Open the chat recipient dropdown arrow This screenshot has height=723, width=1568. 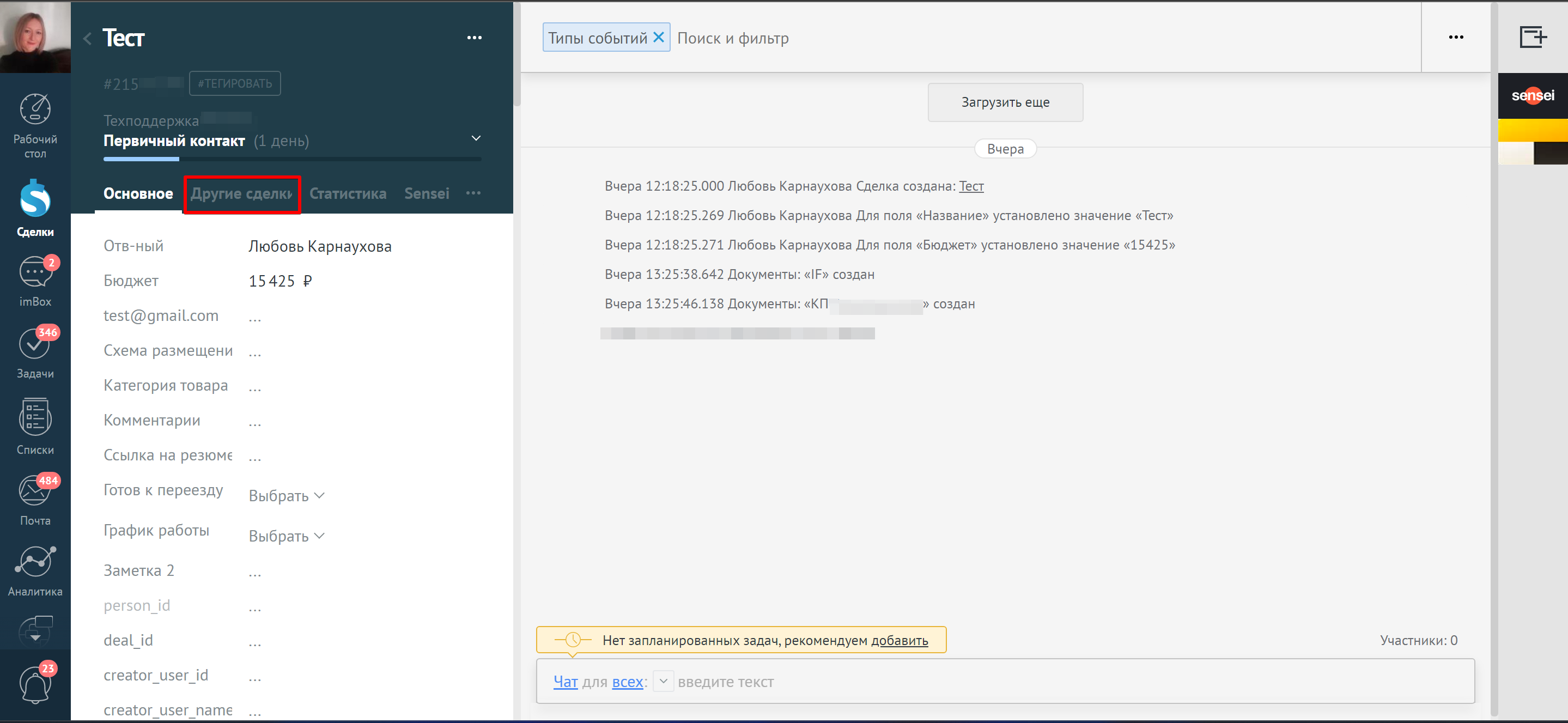click(x=664, y=681)
